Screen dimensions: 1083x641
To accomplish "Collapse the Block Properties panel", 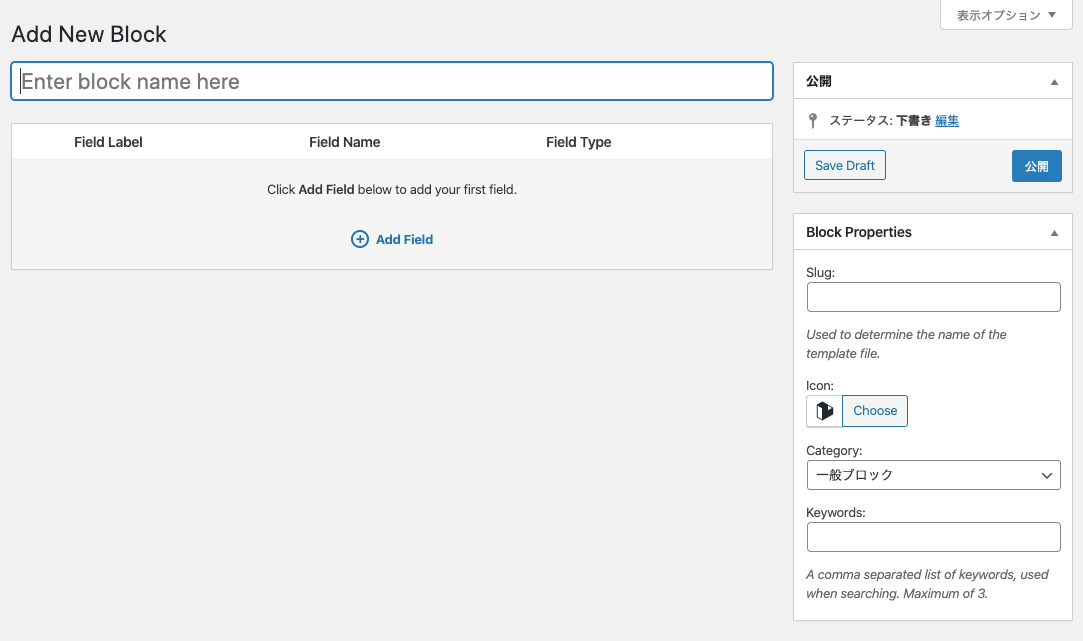I will click(x=1054, y=232).
